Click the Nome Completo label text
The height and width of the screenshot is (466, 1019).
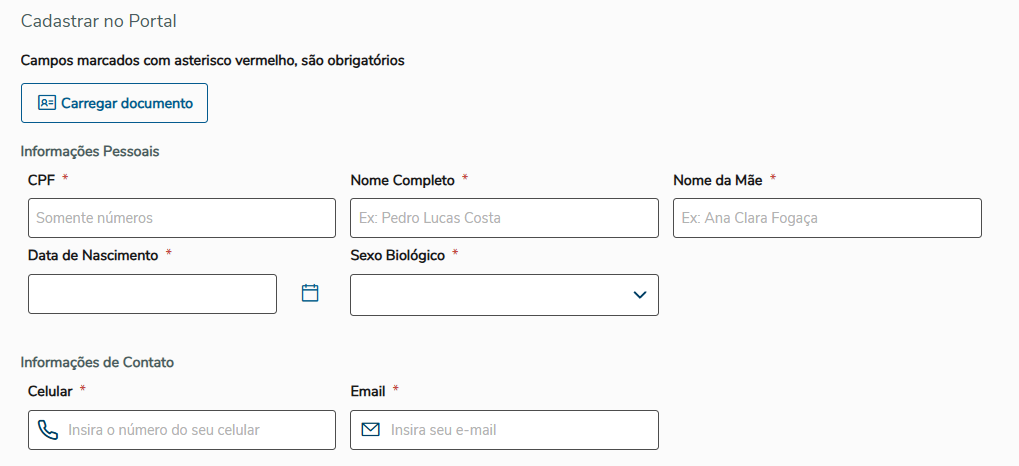tap(402, 180)
